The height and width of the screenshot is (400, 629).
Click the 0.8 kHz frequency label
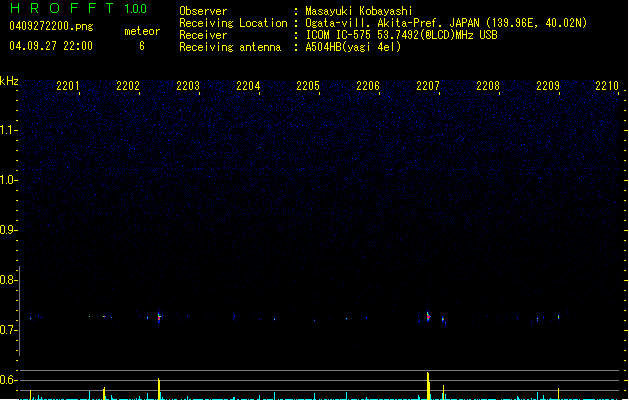(x=8, y=280)
